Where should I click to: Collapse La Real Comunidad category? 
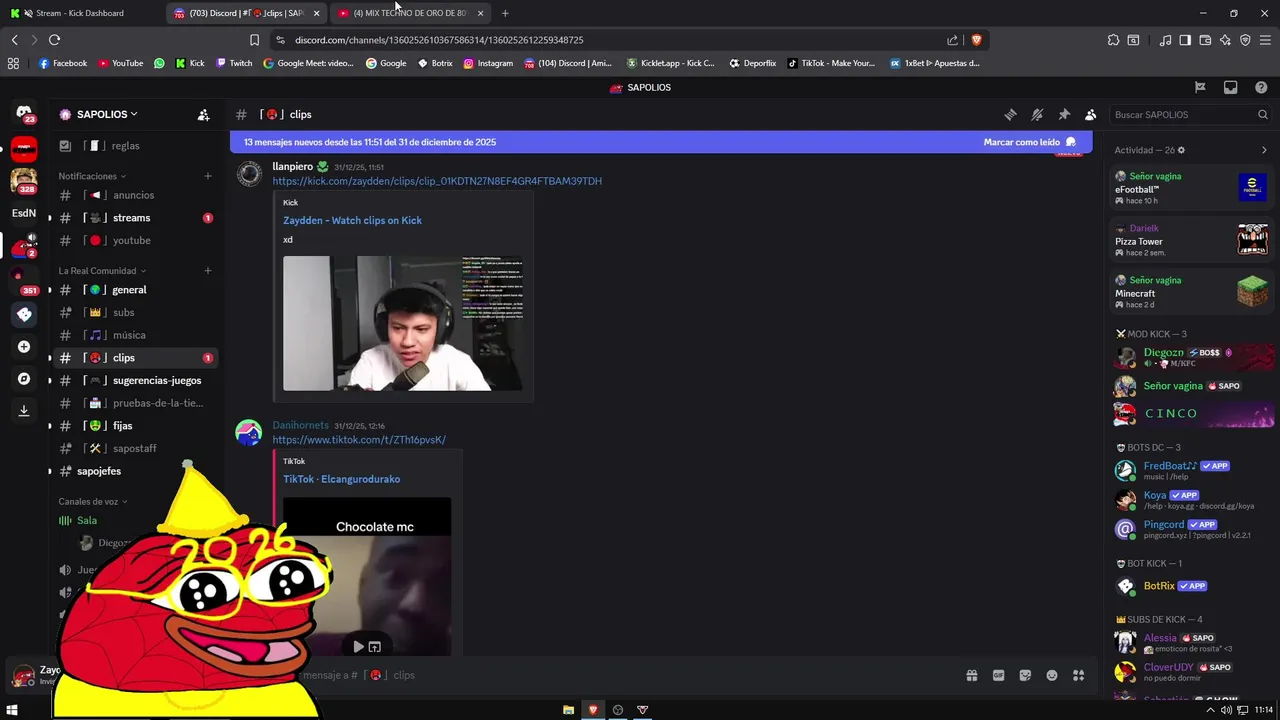pos(102,271)
